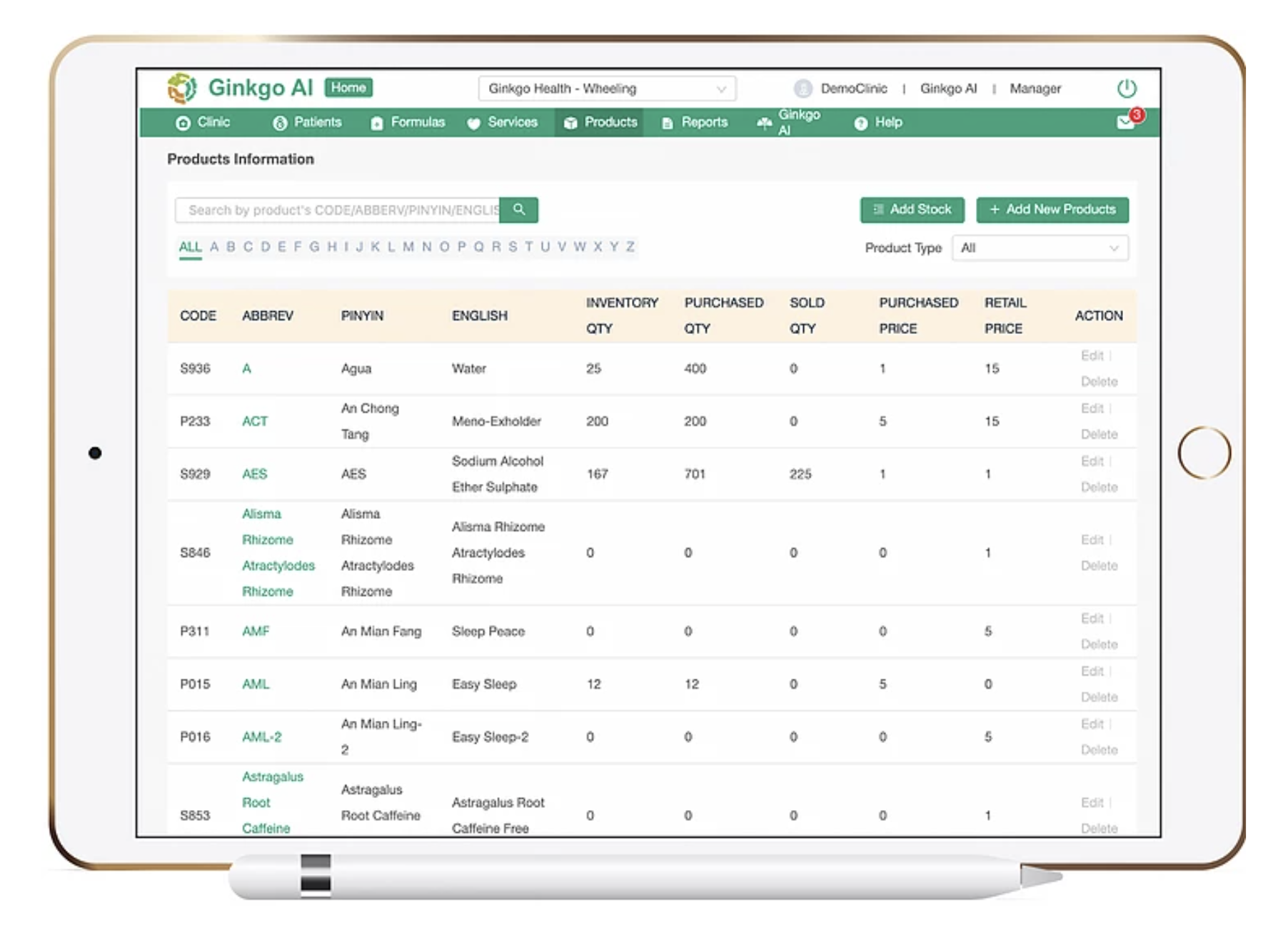Screen dimensions: 1288x935
Task: Edit the AML-2 (P016) product
Action: tap(1092, 724)
